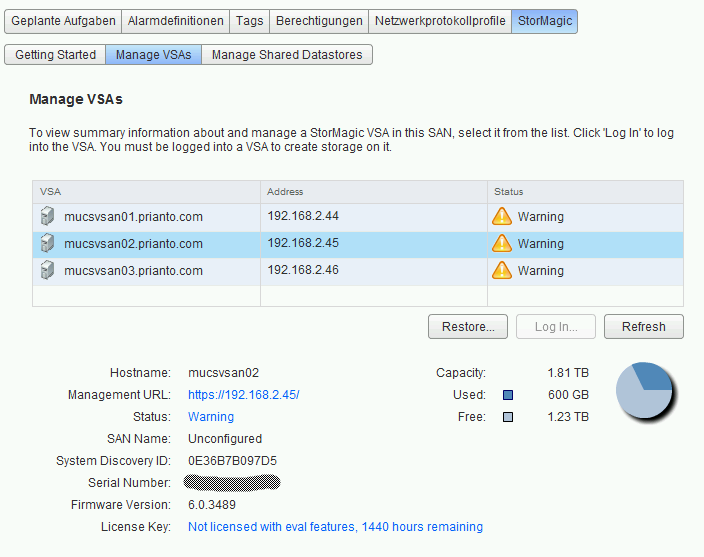Screen dimensions: 704x557
Task: Click warning icon in mucsvsan01 row
Action: [502, 216]
